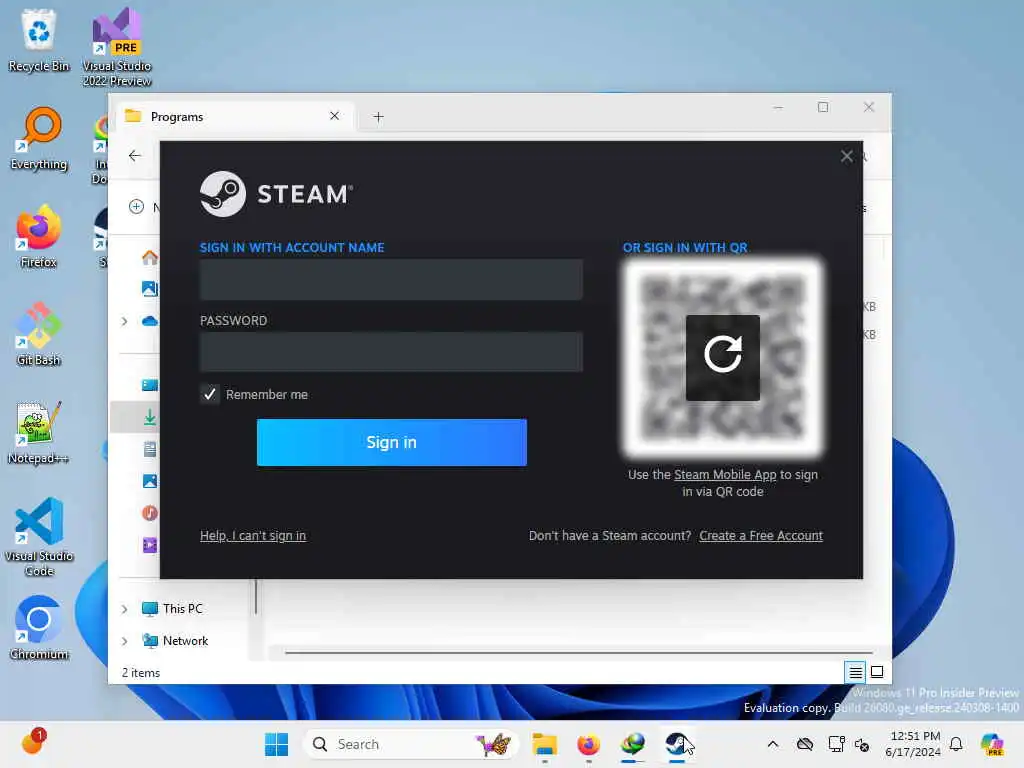Expand the Network tree node
This screenshot has width=1024, height=768.
click(x=124, y=641)
